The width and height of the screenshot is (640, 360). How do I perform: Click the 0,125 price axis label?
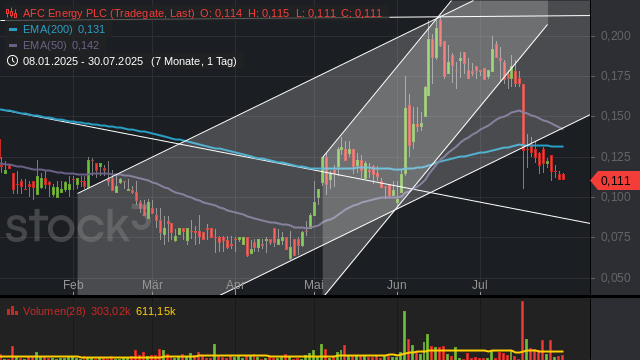(x=616, y=157)
